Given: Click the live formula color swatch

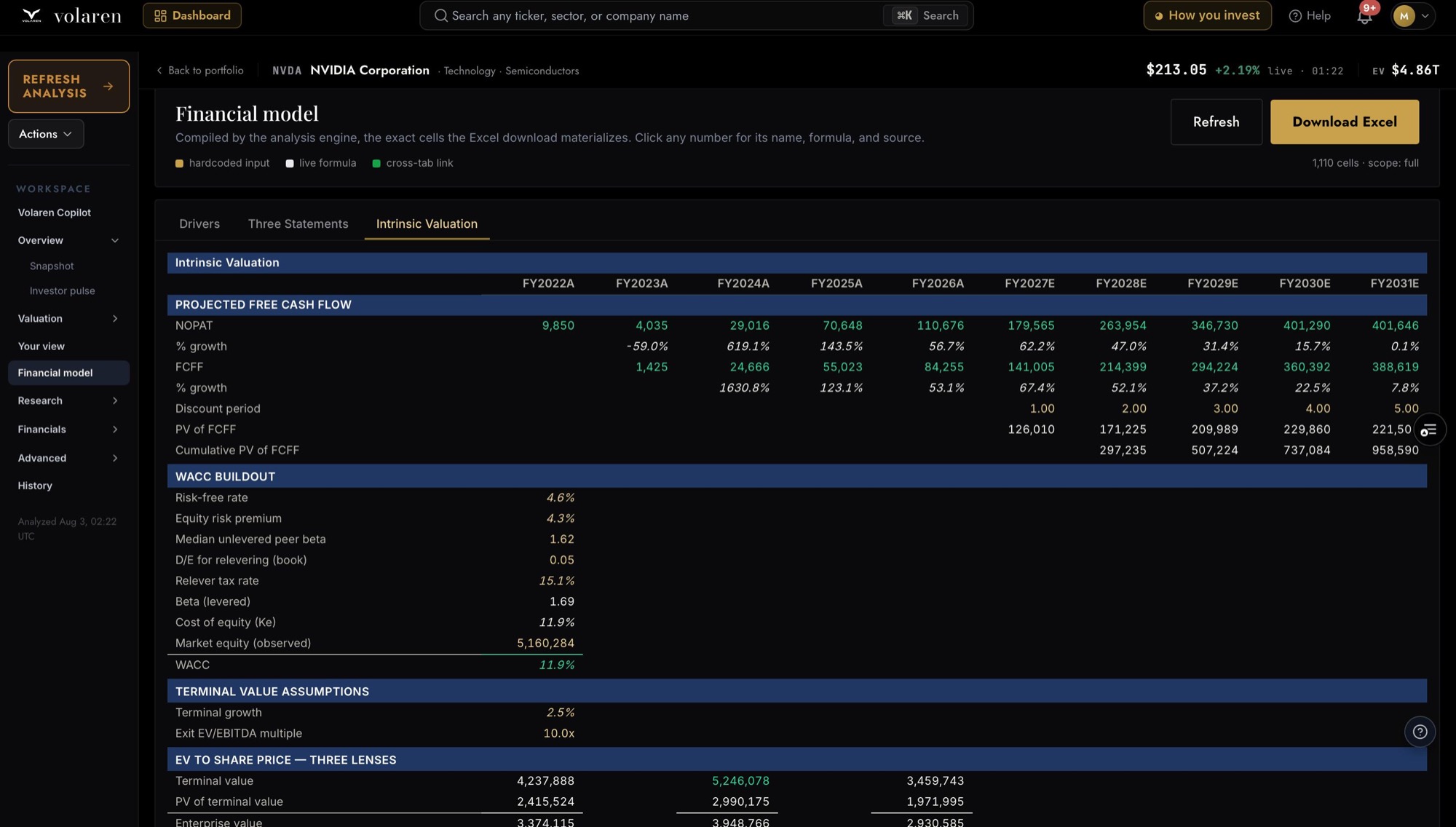Looking at the screenshot, I should pos(290,164).
